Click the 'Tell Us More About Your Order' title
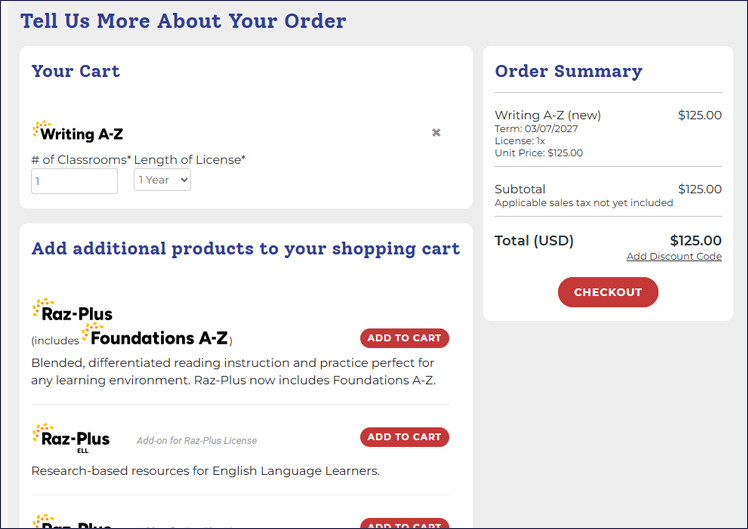748x529 pixels. (183, 21)
